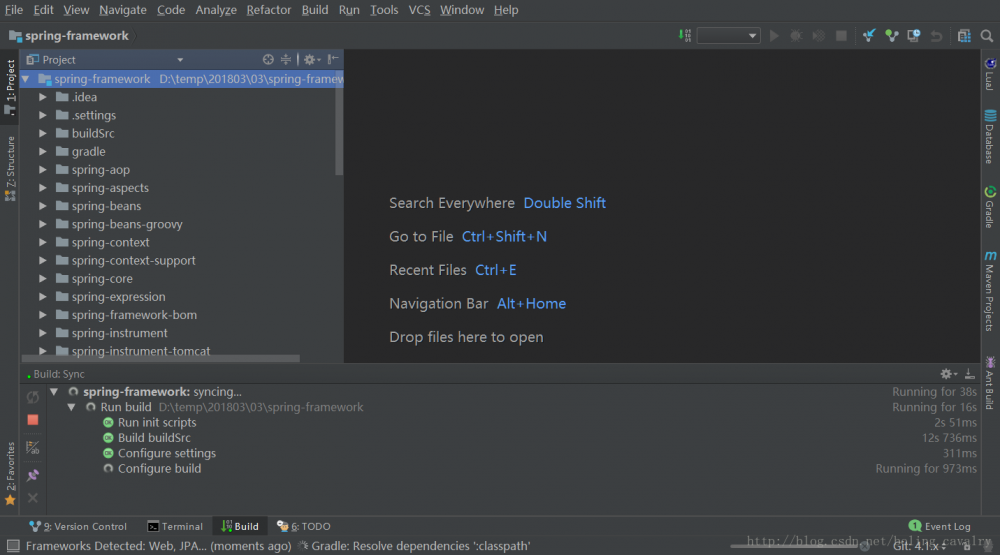Open Build panel gear settings

[948, 374]
